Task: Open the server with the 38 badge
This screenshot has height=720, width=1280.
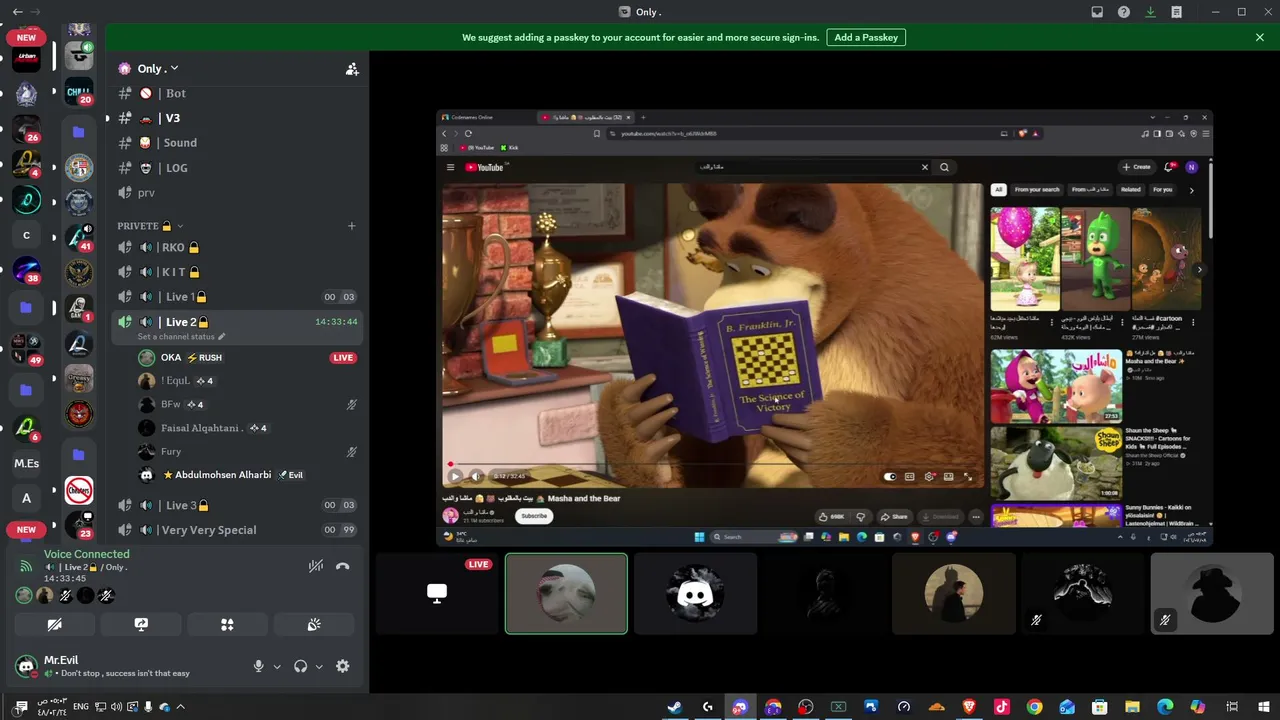Action: click(26, 270)
